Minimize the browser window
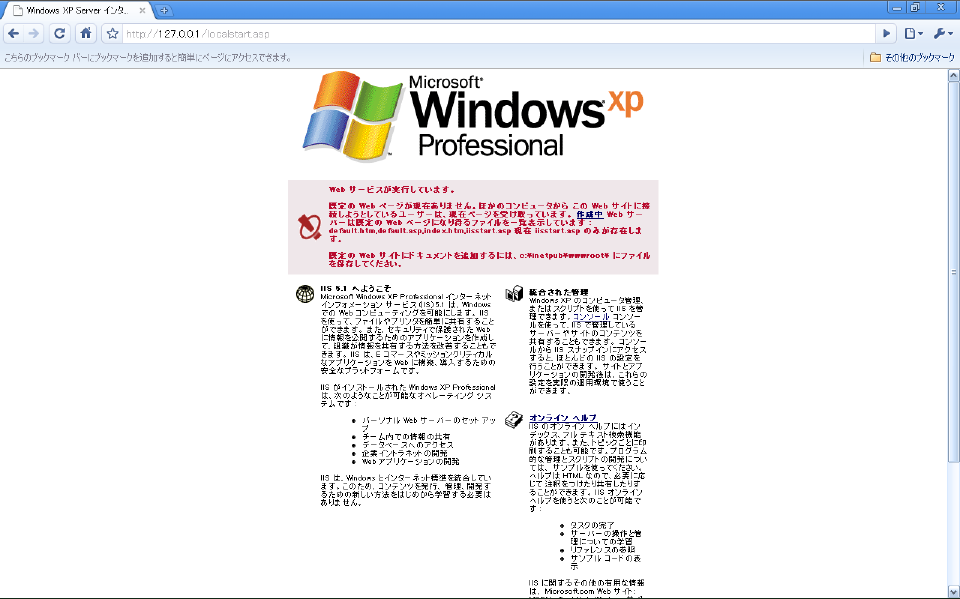The image size is (960, 599). tap(897, 7)
